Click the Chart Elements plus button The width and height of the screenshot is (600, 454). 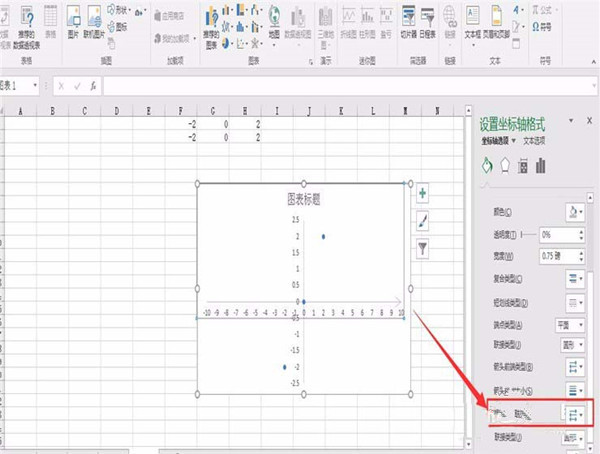[x=423, y=193]
